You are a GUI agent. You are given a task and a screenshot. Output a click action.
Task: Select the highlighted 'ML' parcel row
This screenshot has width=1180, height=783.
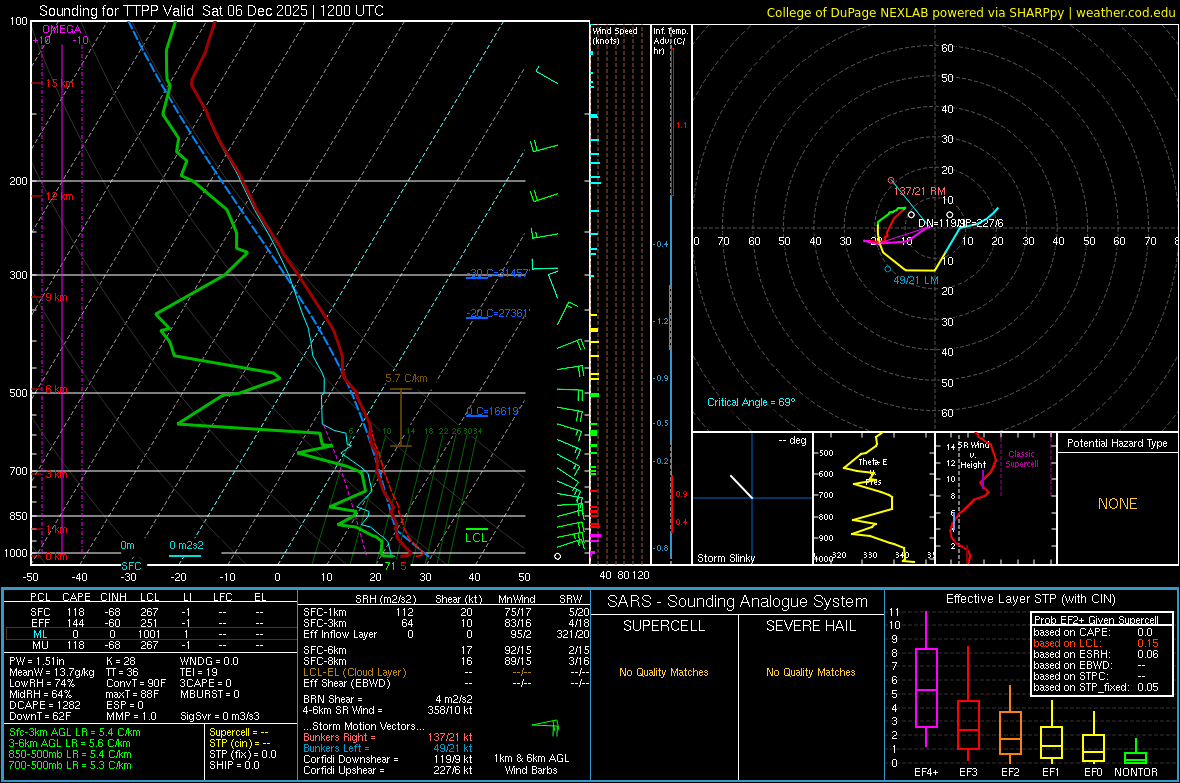(x=151, y=634)
